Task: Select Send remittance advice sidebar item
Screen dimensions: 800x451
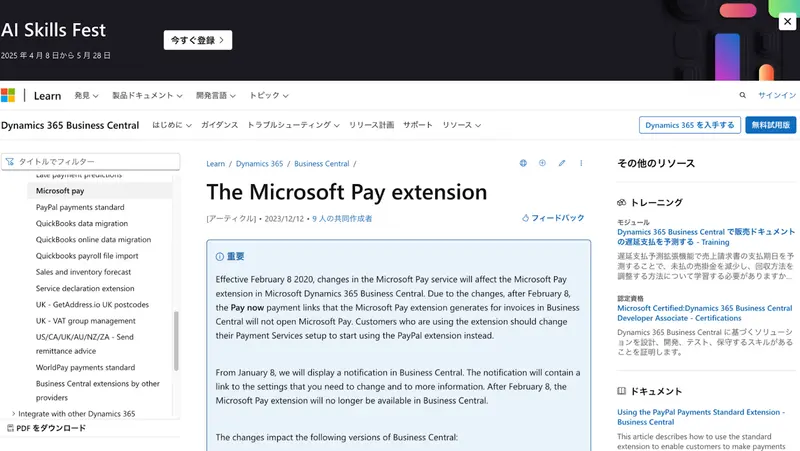Action: pyautogui.click(x=85, y=344)
